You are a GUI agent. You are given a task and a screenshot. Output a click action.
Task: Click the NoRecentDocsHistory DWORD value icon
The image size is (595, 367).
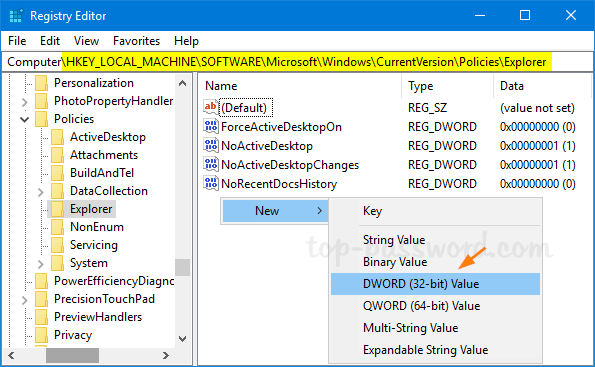click(211, 183)
